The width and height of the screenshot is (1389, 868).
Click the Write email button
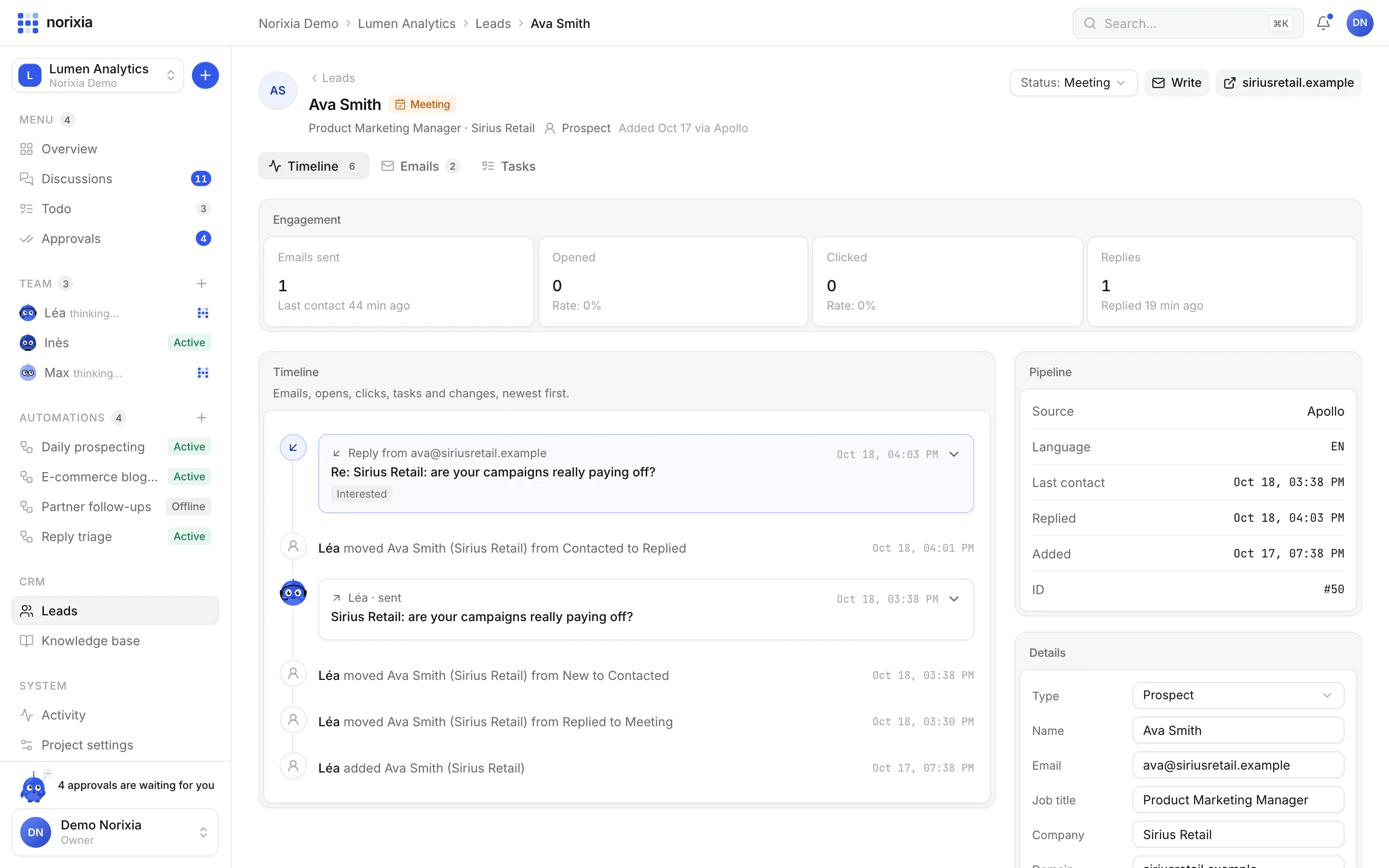(x=1177, y=82)
